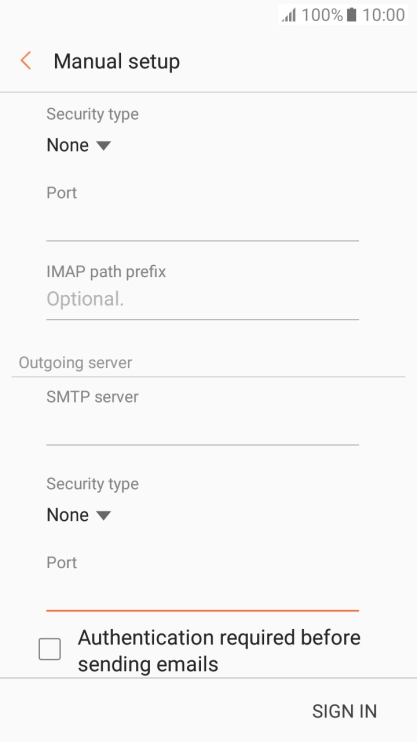The width and height of the screenshot is (417, 742).
Task: Tap the SIGN IN button
Action: (345, 711)
